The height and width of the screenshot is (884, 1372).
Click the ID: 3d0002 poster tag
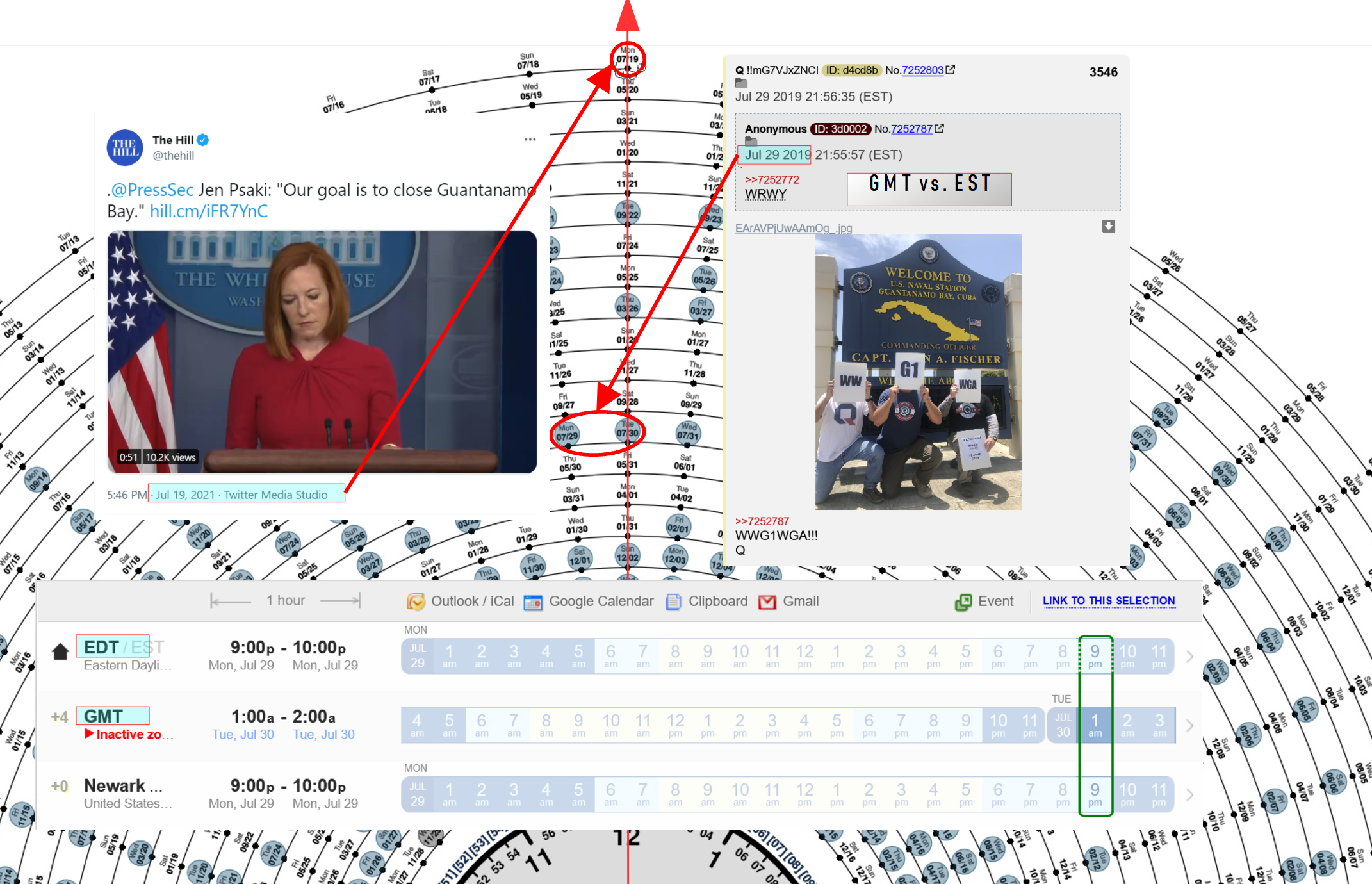tap(841, 129)
